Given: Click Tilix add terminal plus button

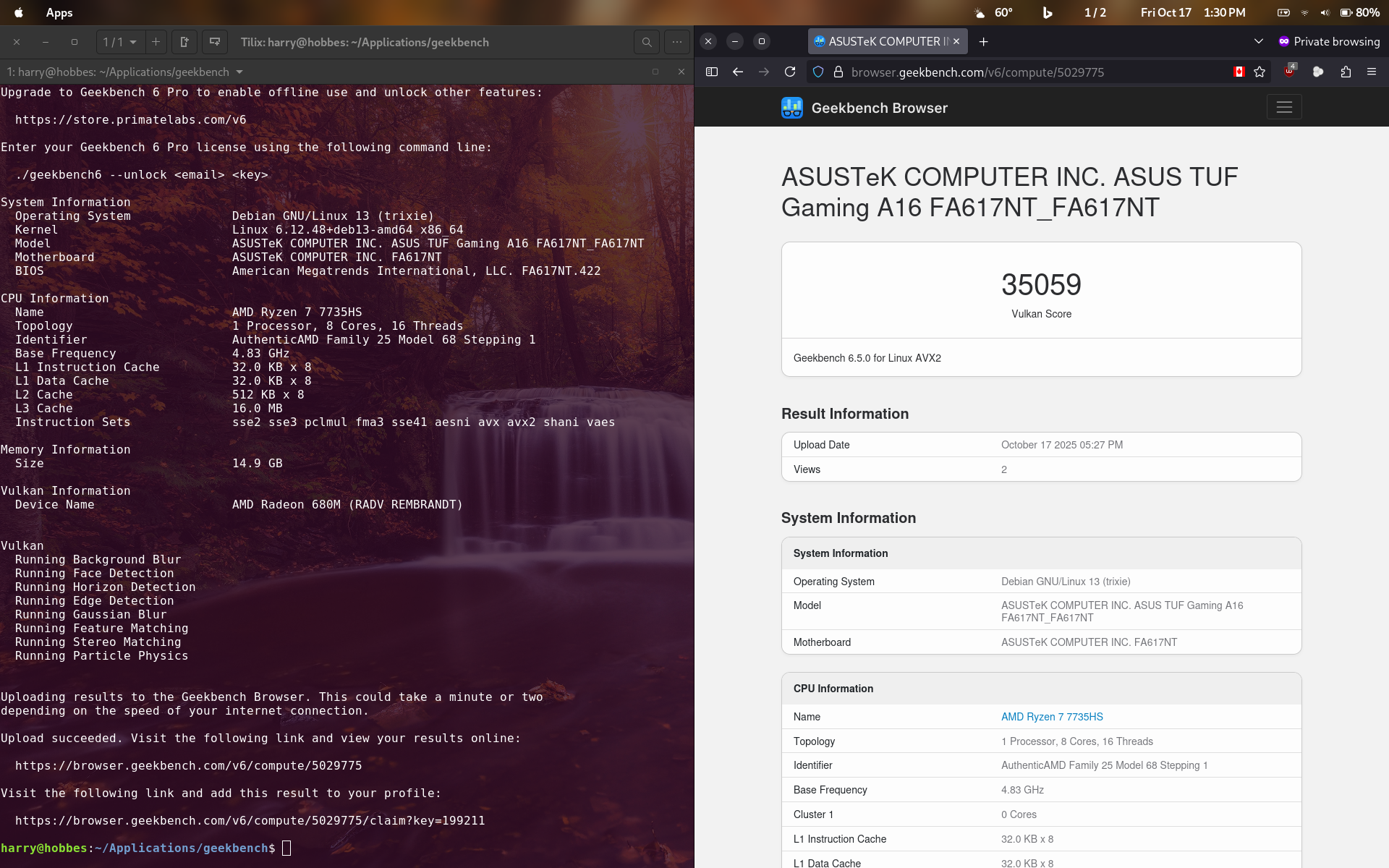Looking at the screenshot, I should pyautogui.click(x=156, y=42).
